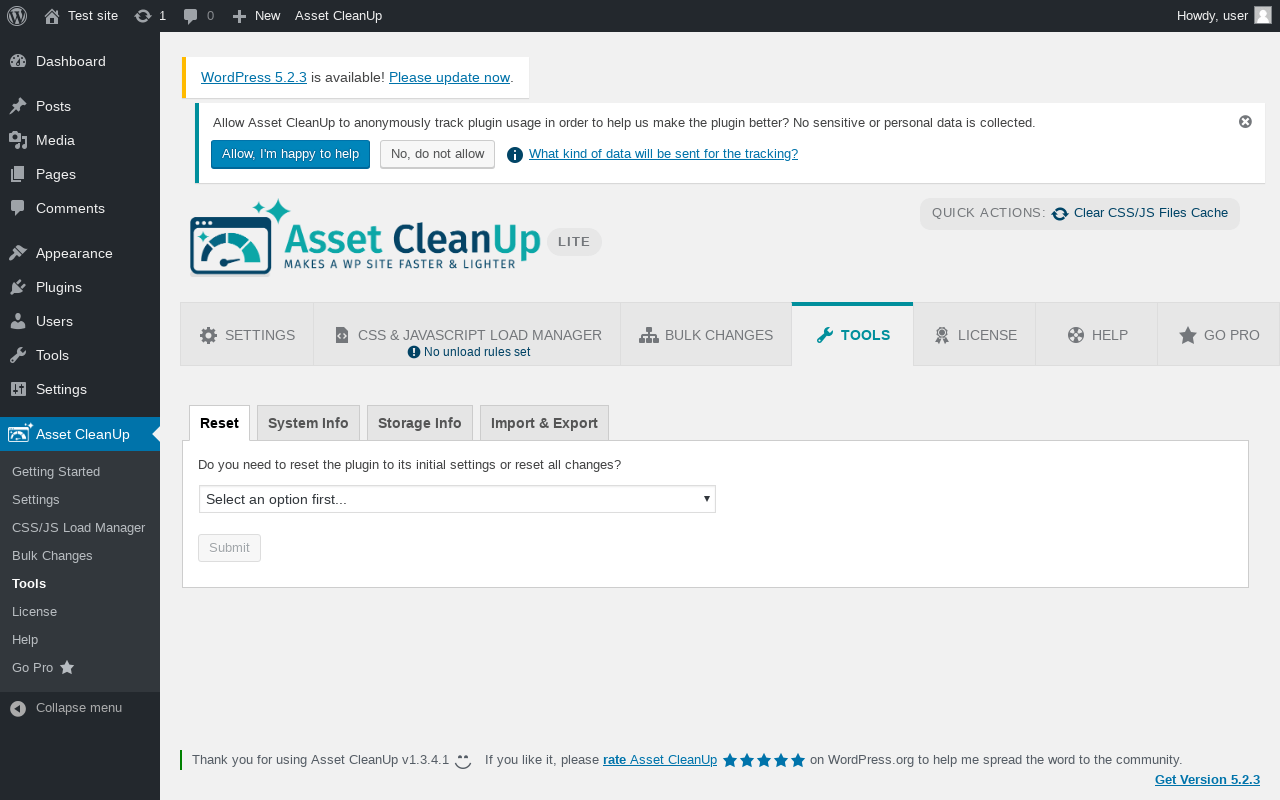Image resolution: width=1280 pixels, height=800 pixels.
Task: Click the Pages icon in sidebar
Action: click(18, 174)
